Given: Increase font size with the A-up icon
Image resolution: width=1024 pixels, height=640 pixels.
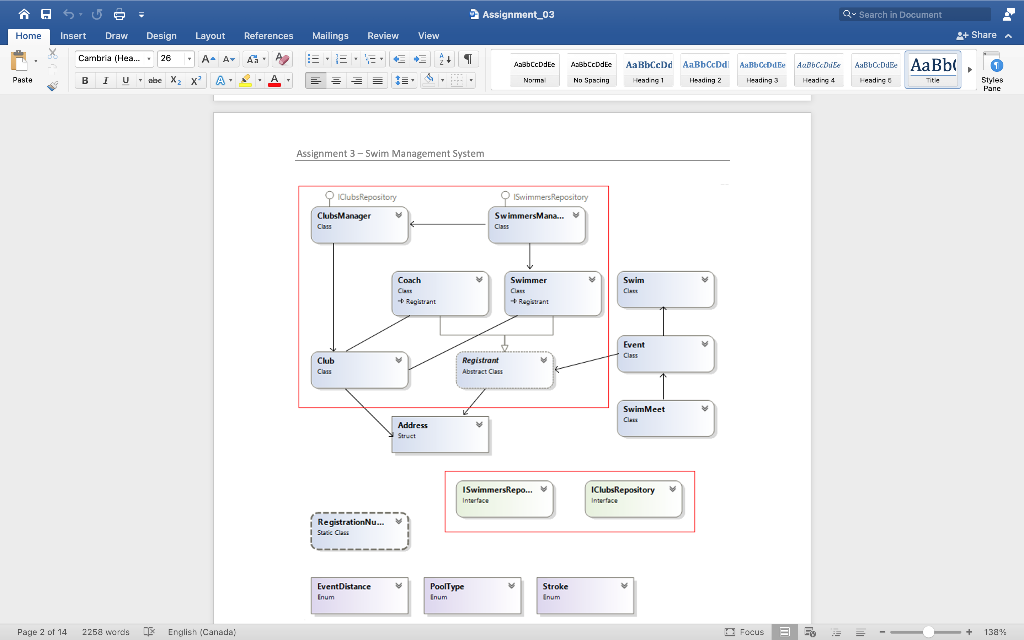Looking at the screenshot, I should (208, 59).
